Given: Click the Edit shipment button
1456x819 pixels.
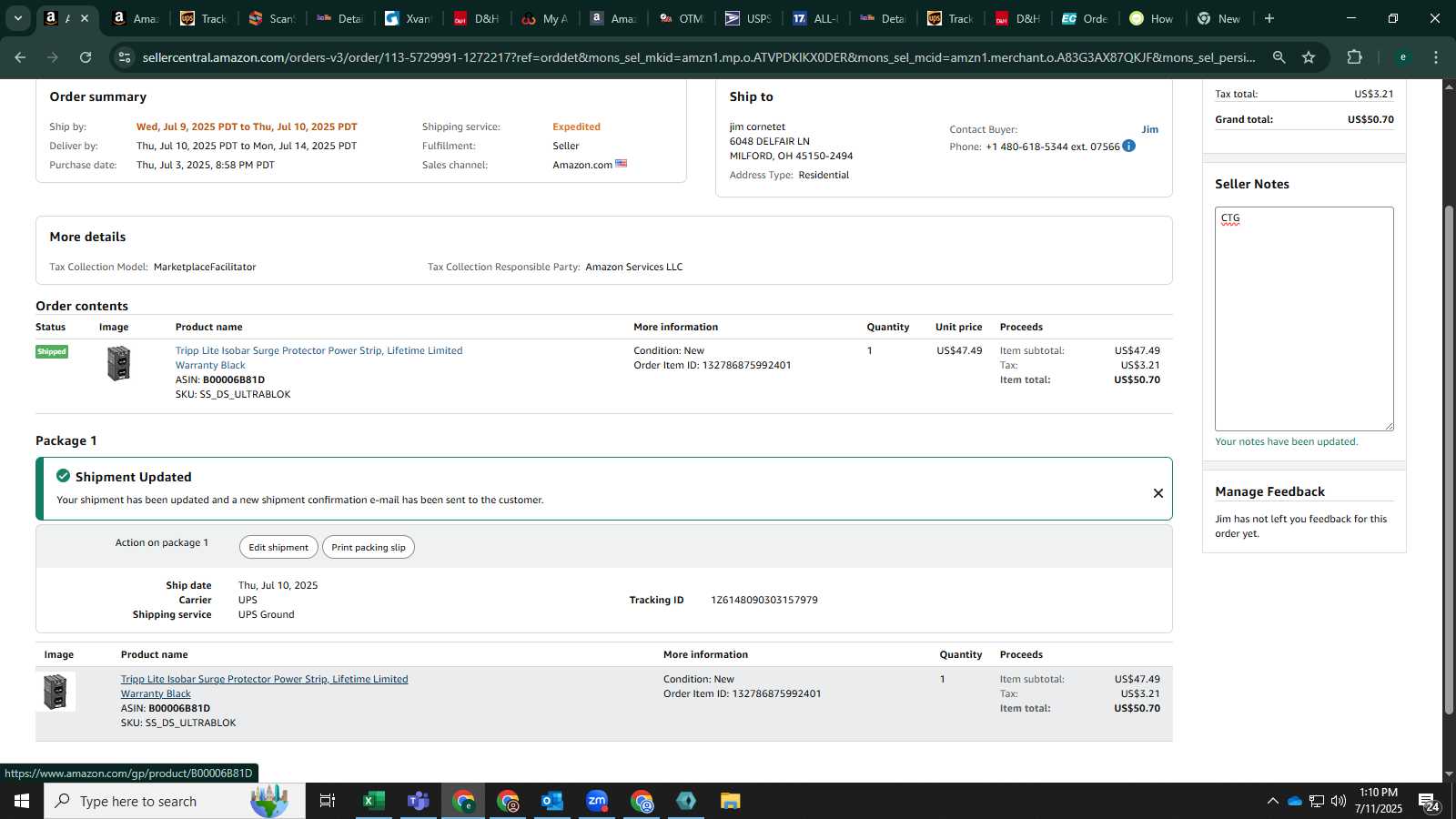Looking at the screenshot, I should coord(278,547).
